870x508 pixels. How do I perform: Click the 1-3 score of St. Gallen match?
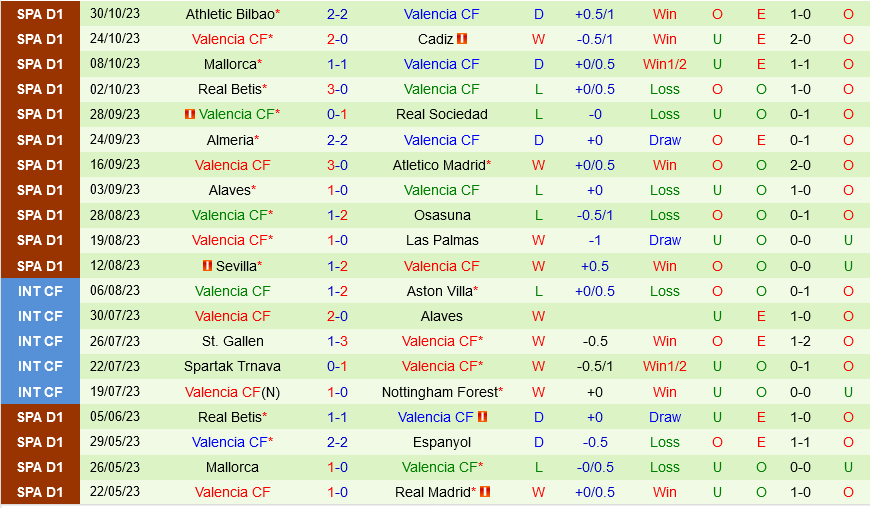tap(338, 341)
